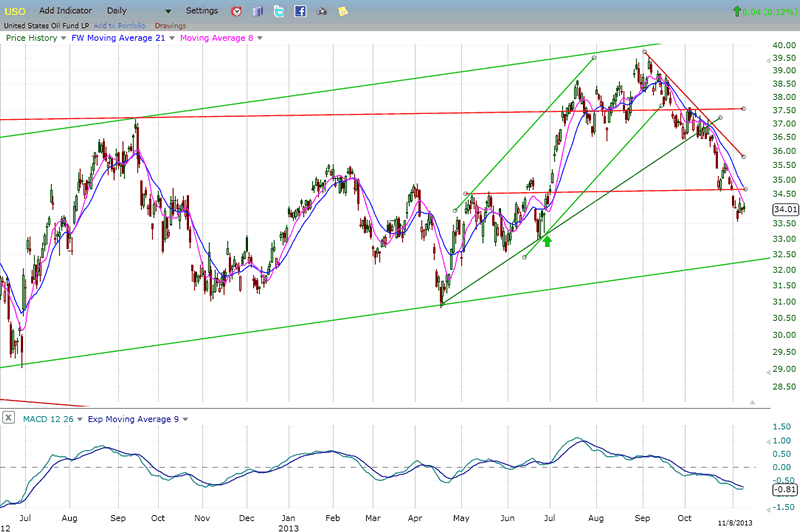Close the MACD indicator panel
Viewport: 800px width, 532px height.
(x=8, y=418)
